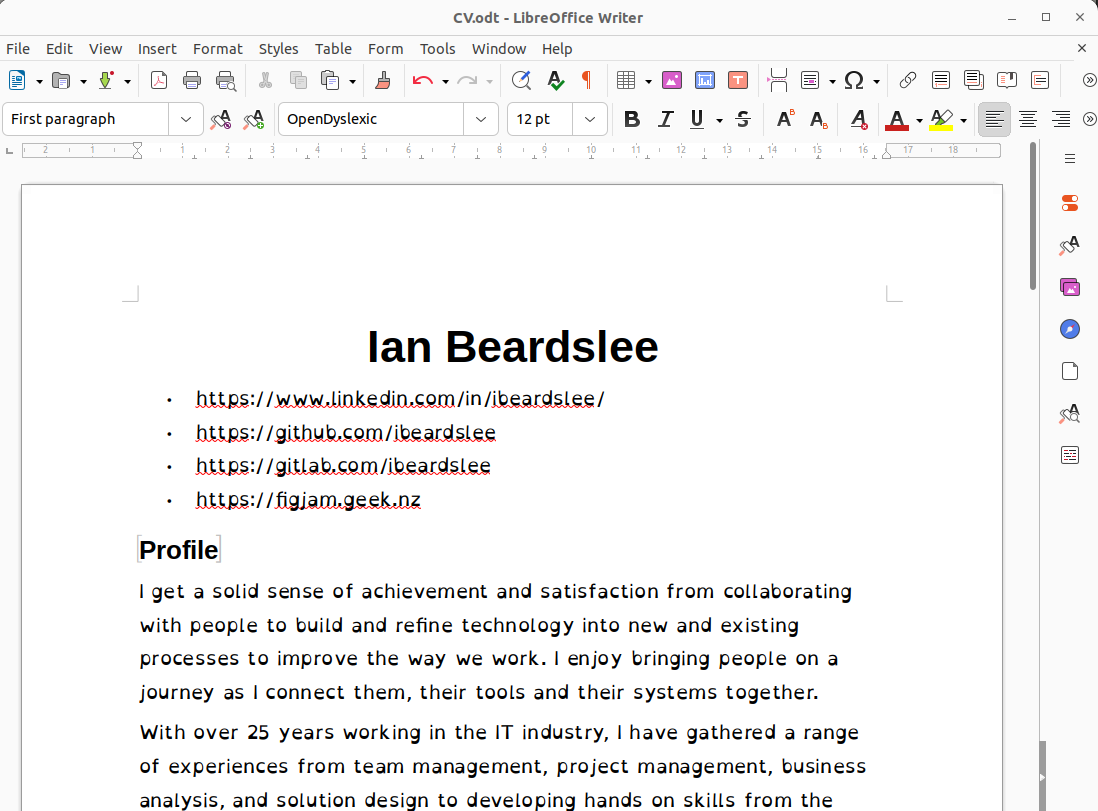Insert an image using the toolbar icon
1098x811 pixels.
coord(672,80)
